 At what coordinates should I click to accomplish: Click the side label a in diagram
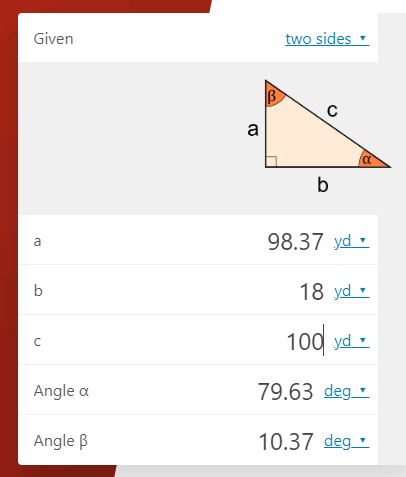253,129
